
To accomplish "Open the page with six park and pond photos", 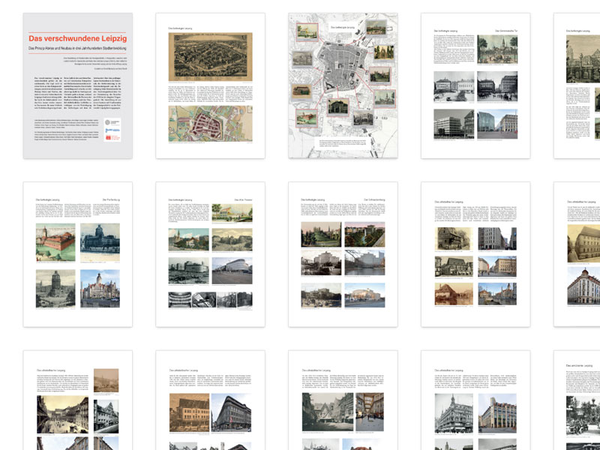I will point(343,254).
